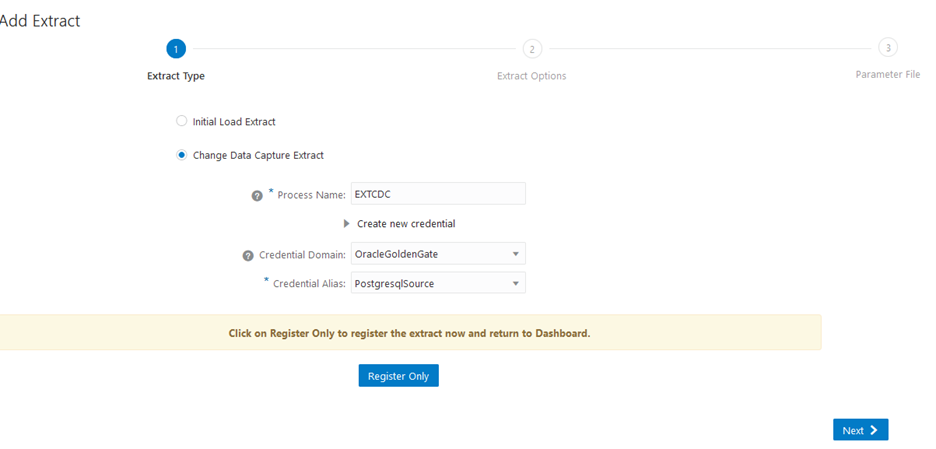
Task: Click the Extract Type step label
Action: pyautogui.click(x=176, y=76)
